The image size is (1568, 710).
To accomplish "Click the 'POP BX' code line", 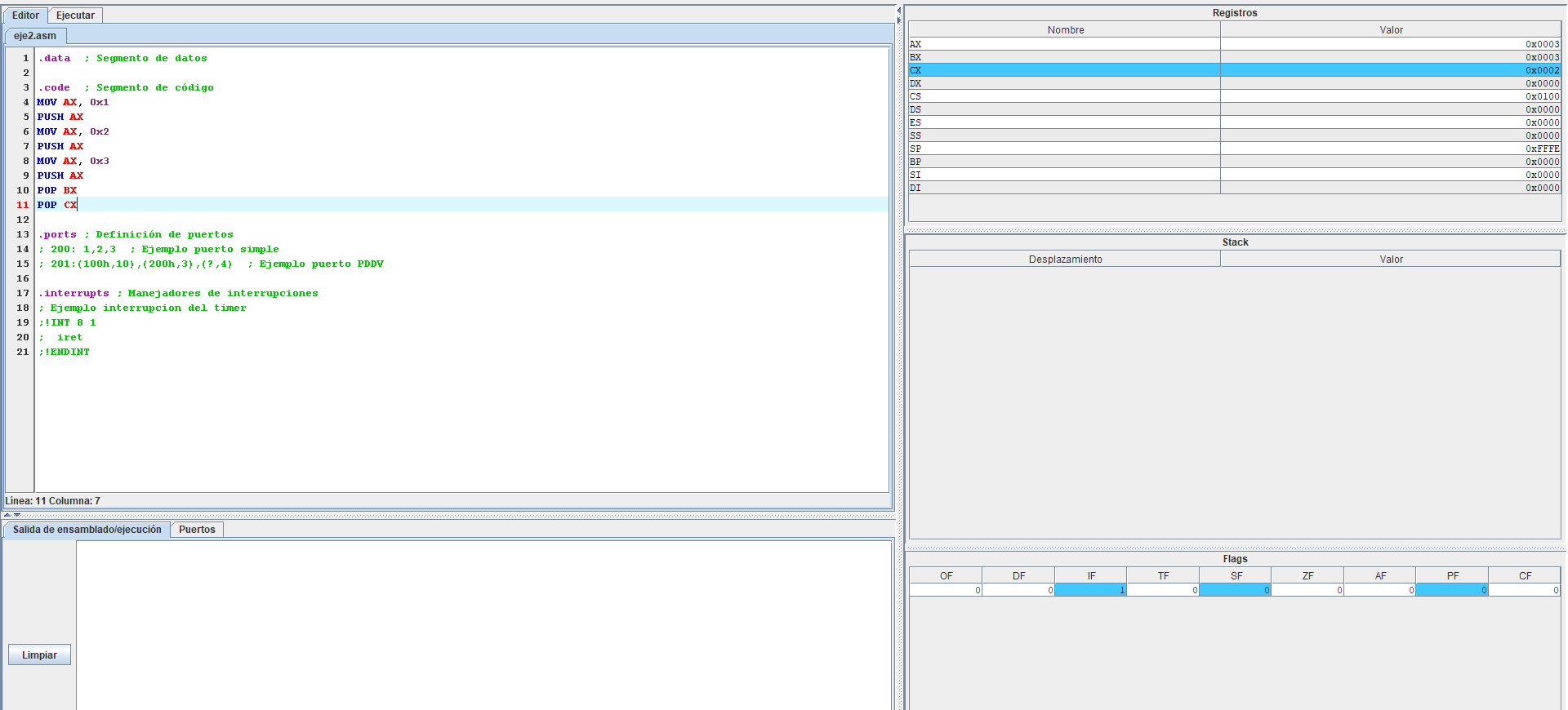I will tap(57, 191).
